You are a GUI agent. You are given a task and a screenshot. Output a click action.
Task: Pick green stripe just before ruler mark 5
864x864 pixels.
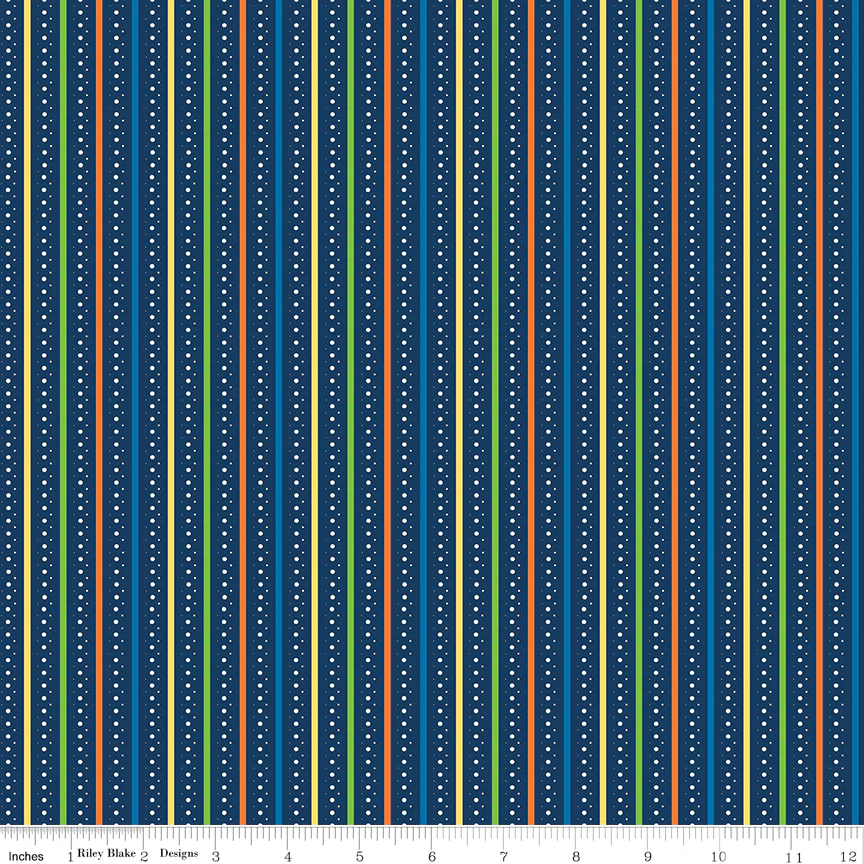[x=351, y=412]
